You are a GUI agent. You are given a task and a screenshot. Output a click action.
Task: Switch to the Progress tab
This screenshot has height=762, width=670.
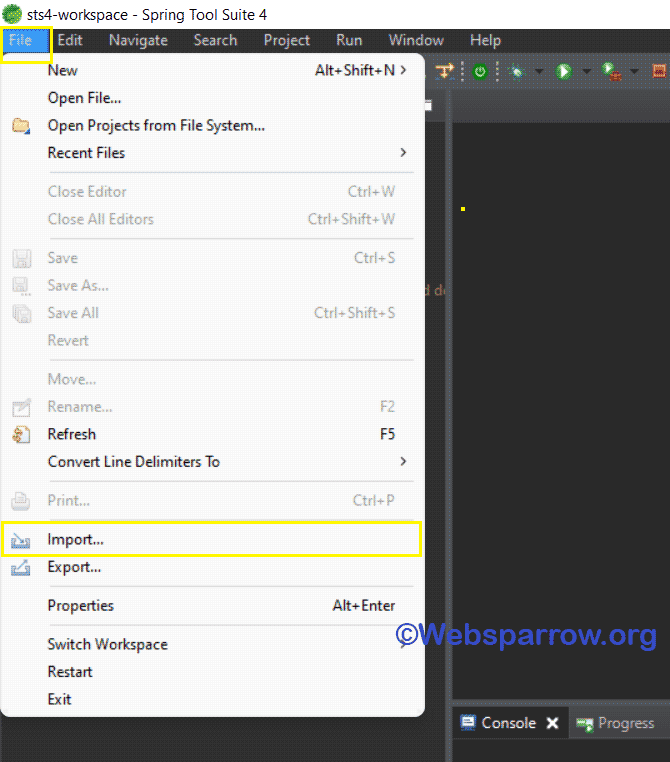[x=625, y=723]
